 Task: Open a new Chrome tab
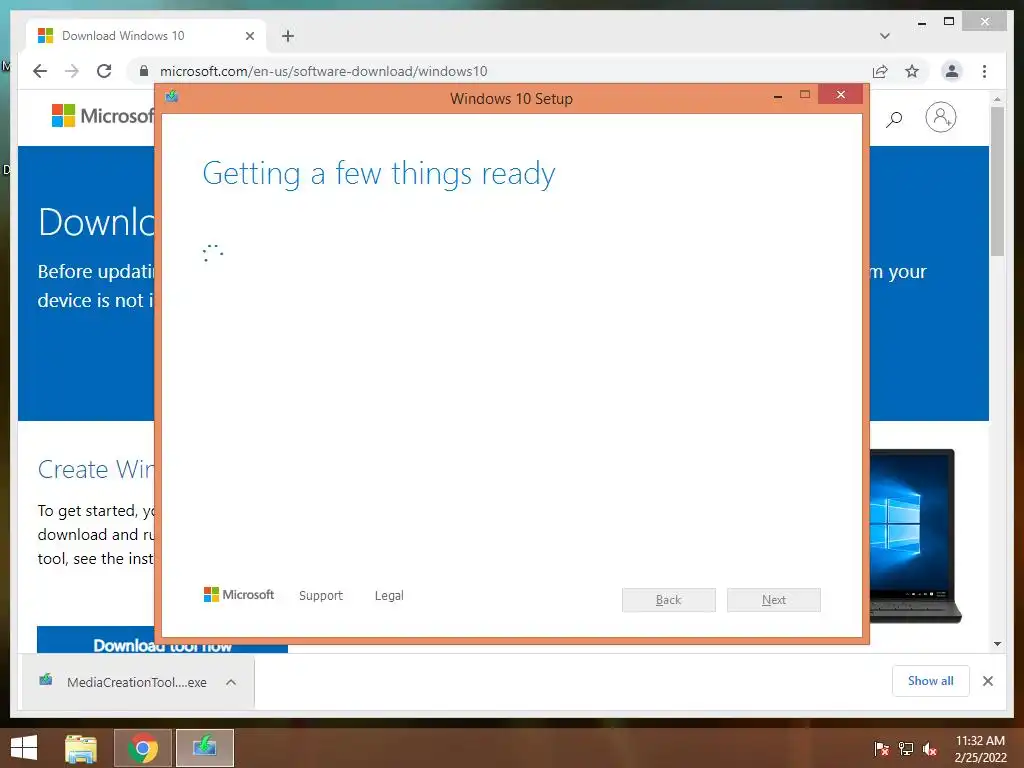click(288, 36)
